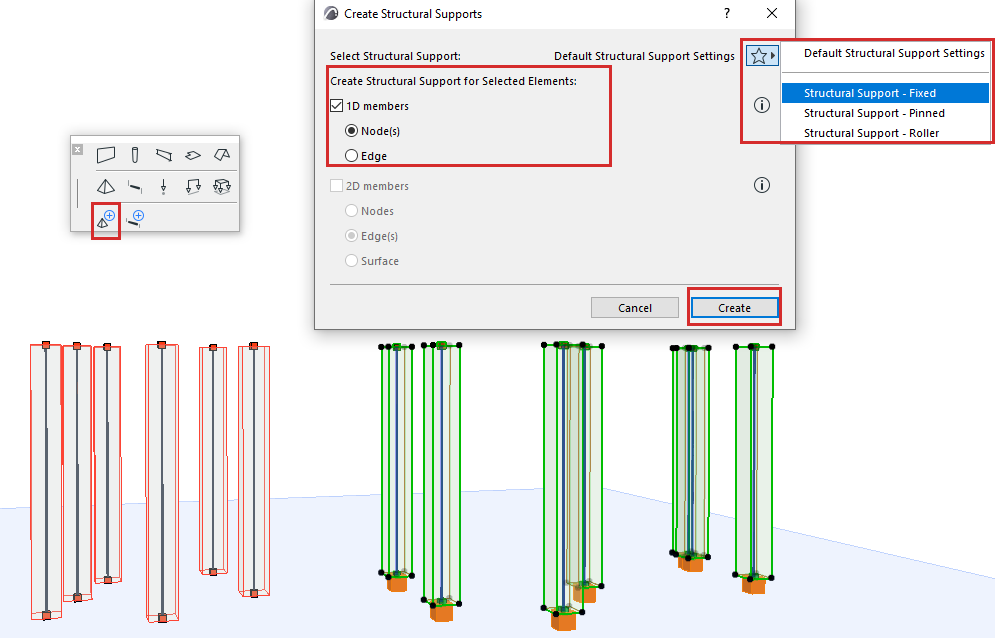Choose Structural Support - Pinned

885,113
